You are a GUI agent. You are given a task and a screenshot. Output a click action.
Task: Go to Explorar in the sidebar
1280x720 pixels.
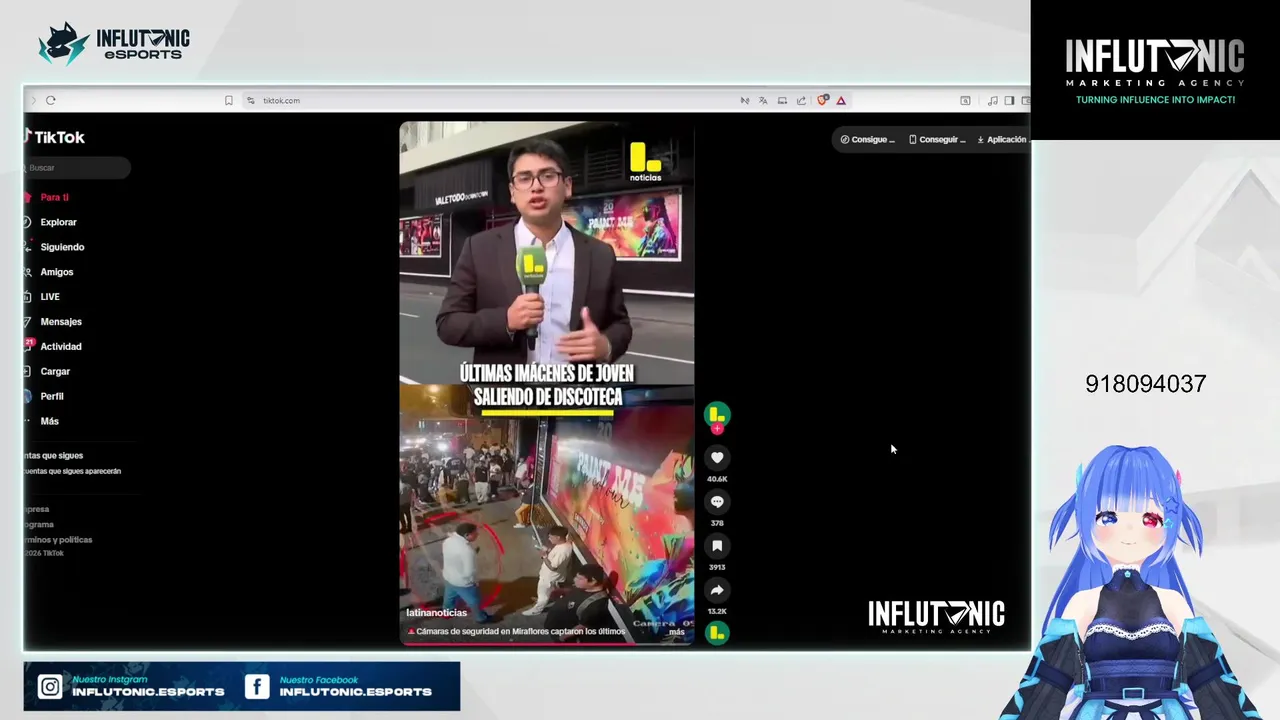[x=58, y=222]
